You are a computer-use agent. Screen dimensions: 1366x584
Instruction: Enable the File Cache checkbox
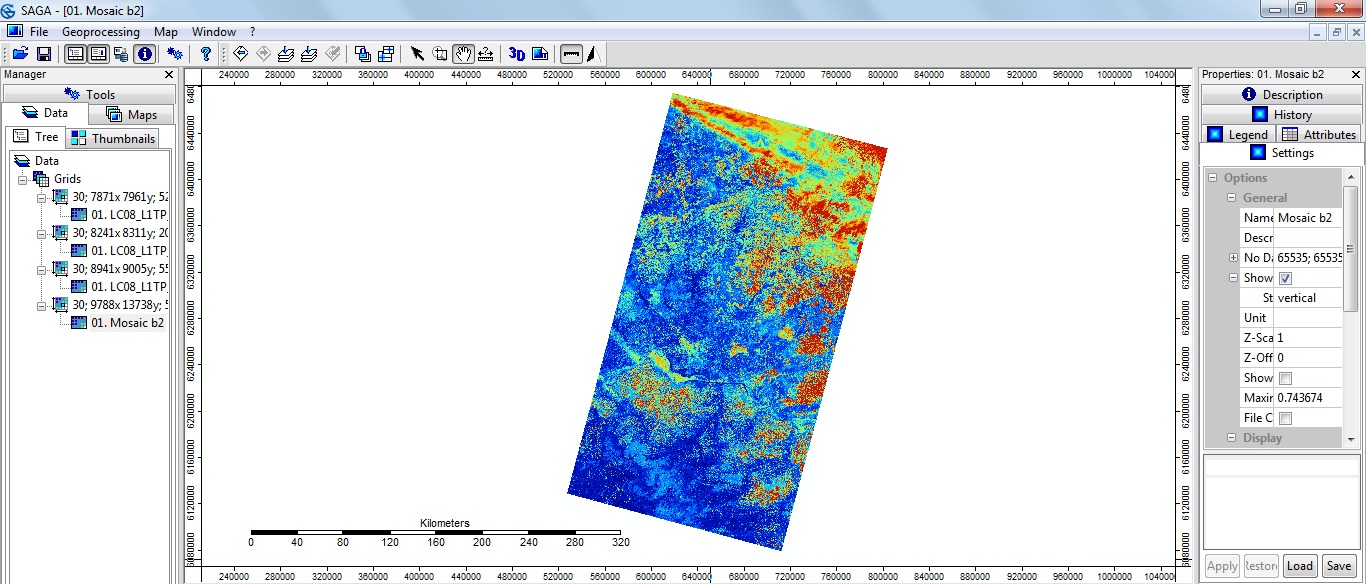point(1286,418)
